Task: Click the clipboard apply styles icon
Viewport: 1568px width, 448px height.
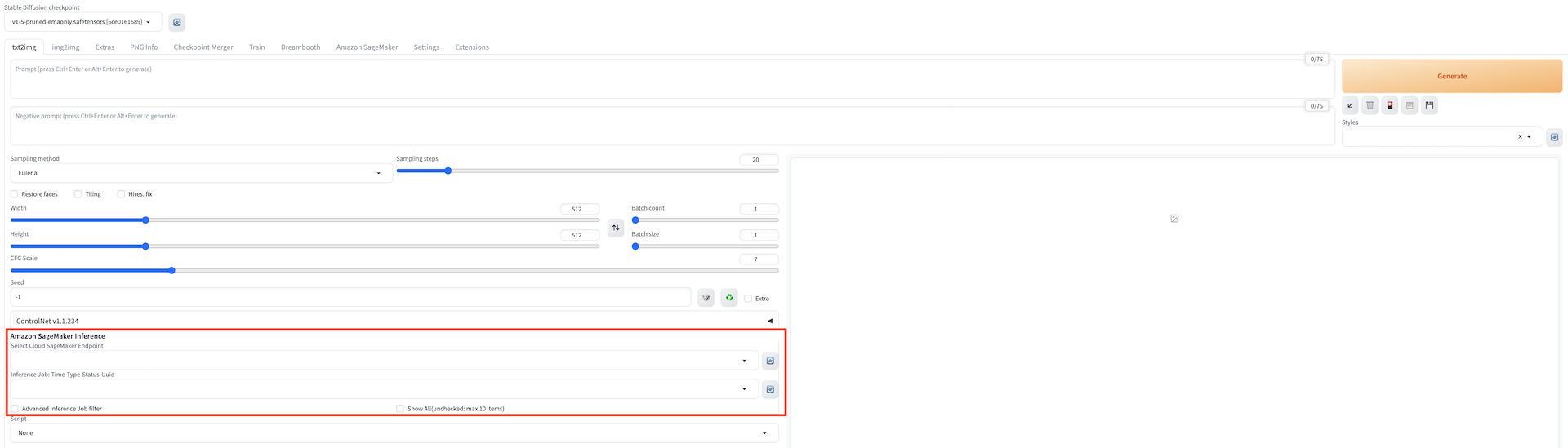Action: pyautogui.click(x=1410, y=105)
